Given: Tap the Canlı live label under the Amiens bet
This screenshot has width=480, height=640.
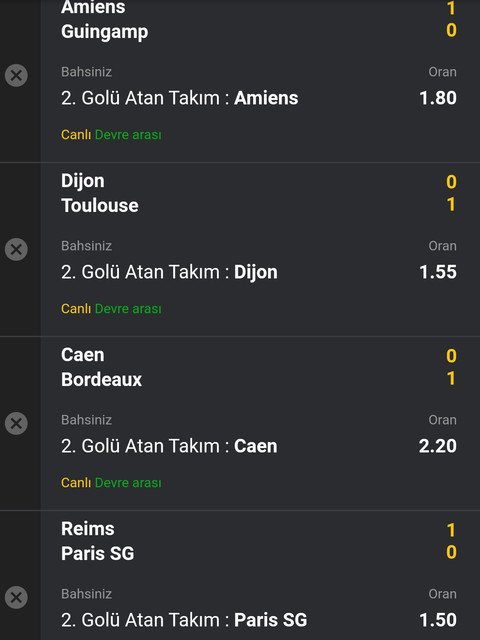Looking at the screenshot, I should coord(76,135).
